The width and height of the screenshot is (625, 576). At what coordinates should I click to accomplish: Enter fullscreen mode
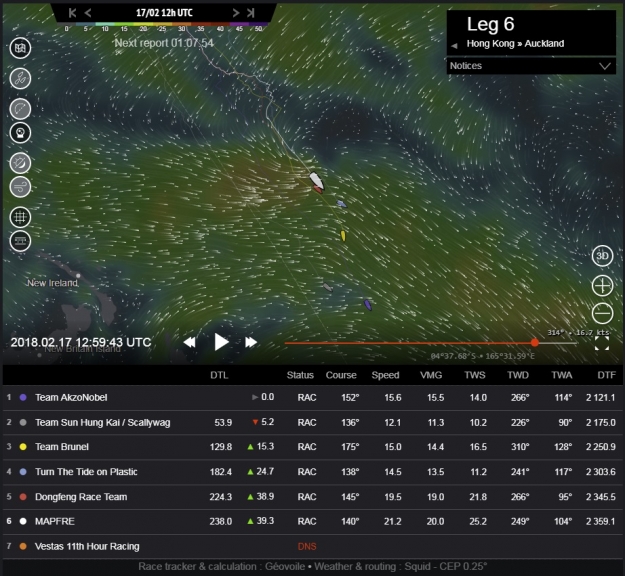tap(602, 343)
